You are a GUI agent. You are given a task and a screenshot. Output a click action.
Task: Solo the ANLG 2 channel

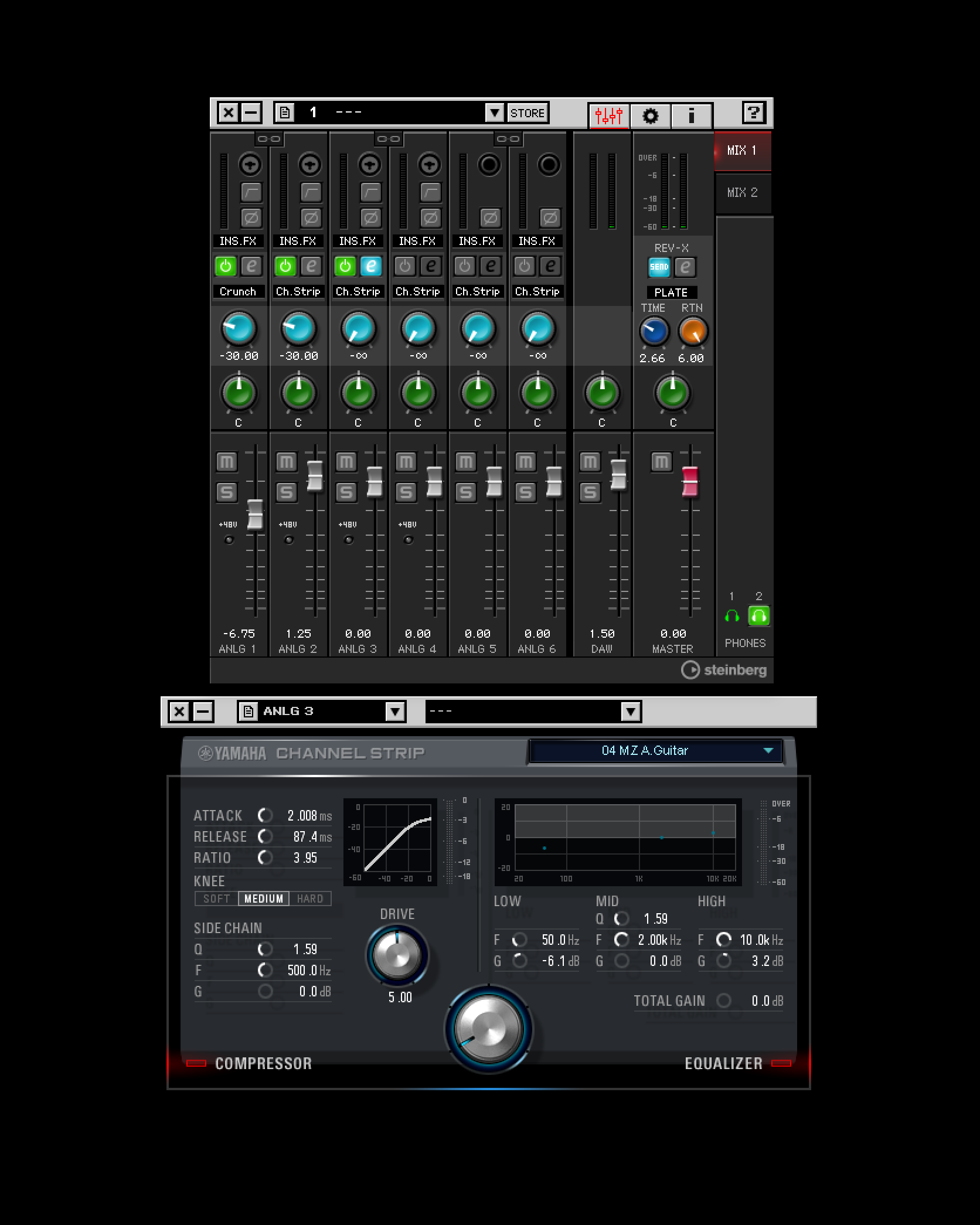(286, 492)
